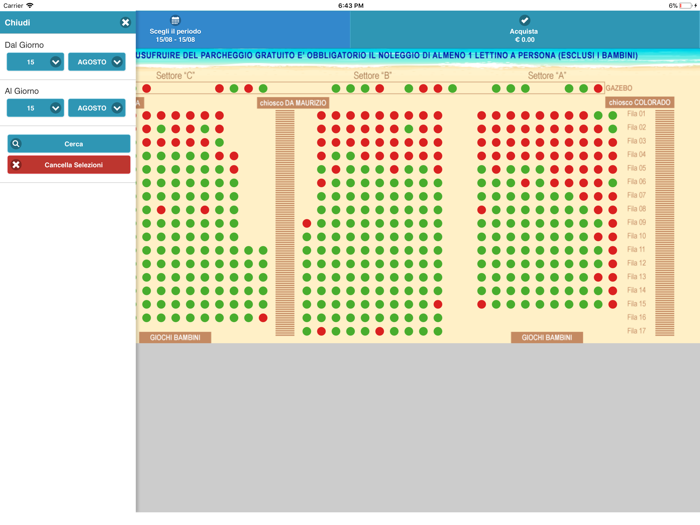Click the chiosco COLORADO label

(640, 102)
